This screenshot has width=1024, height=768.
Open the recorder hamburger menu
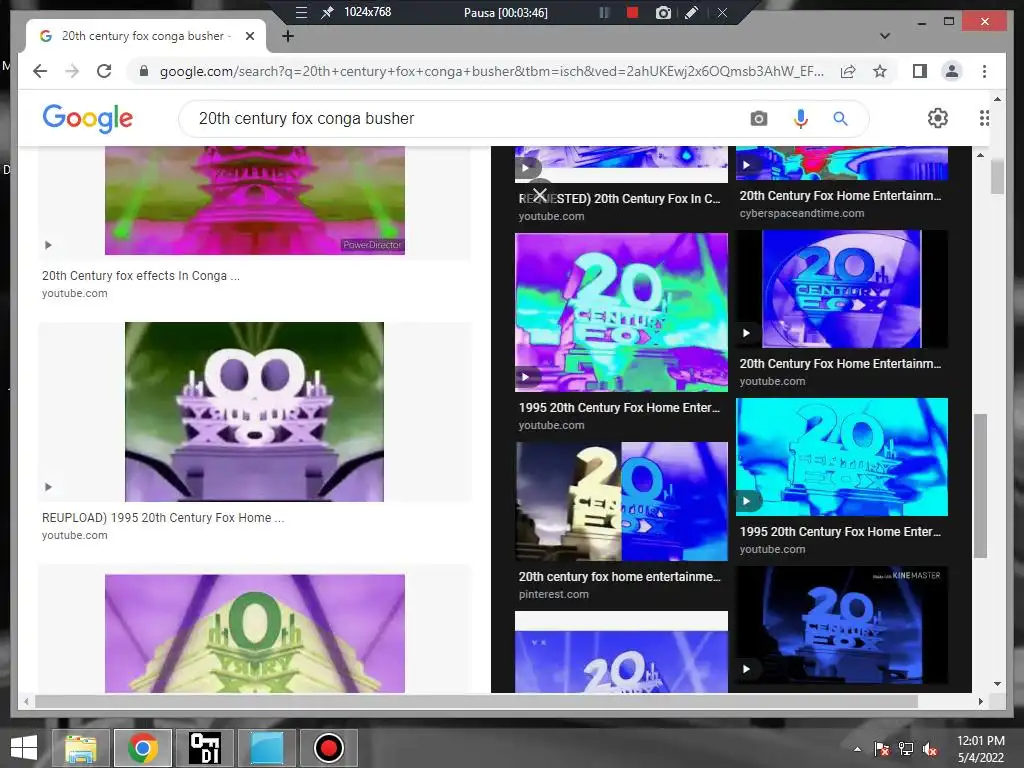[301, 12]
